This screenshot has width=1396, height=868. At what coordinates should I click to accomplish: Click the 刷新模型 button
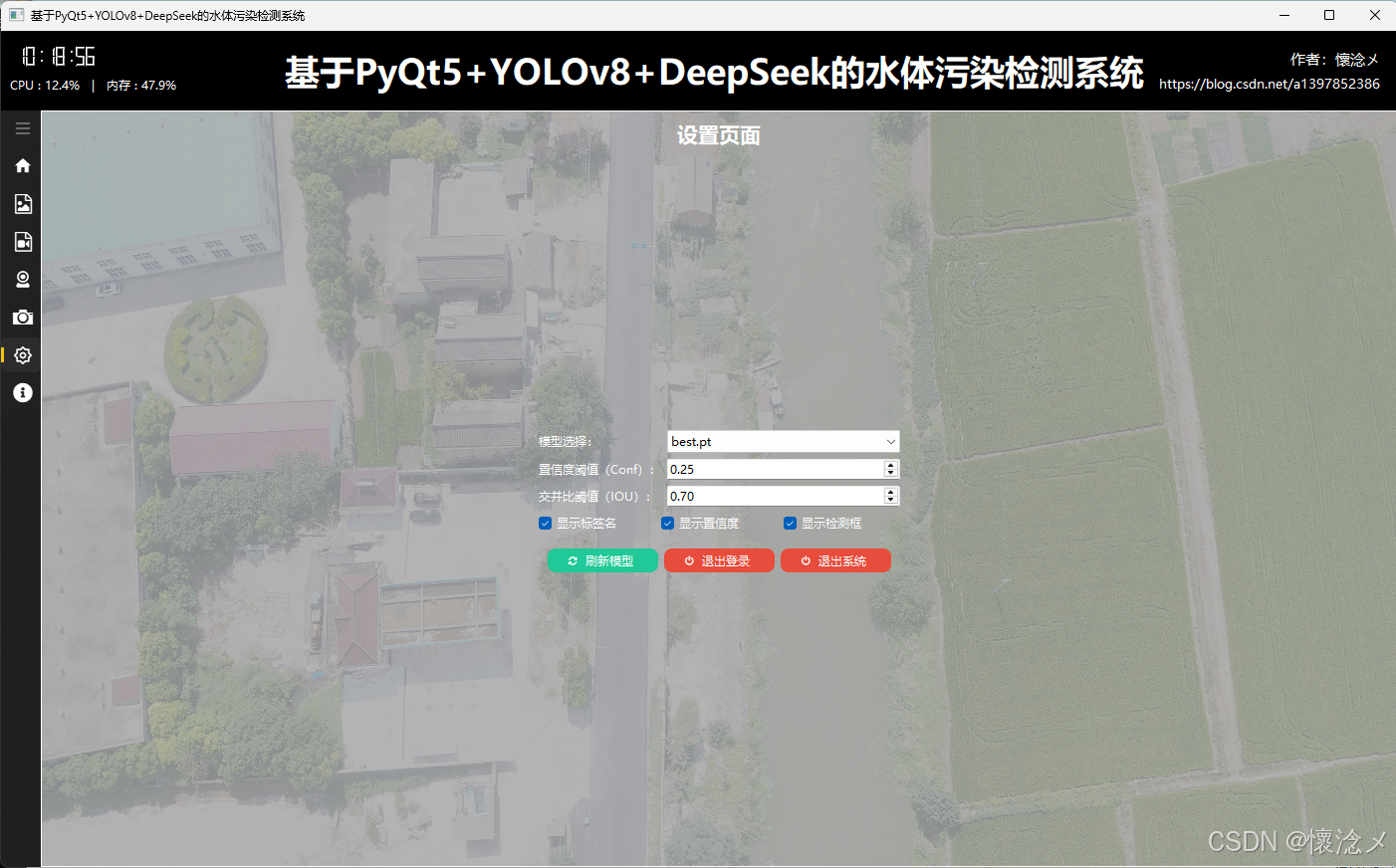coord(602,561)
